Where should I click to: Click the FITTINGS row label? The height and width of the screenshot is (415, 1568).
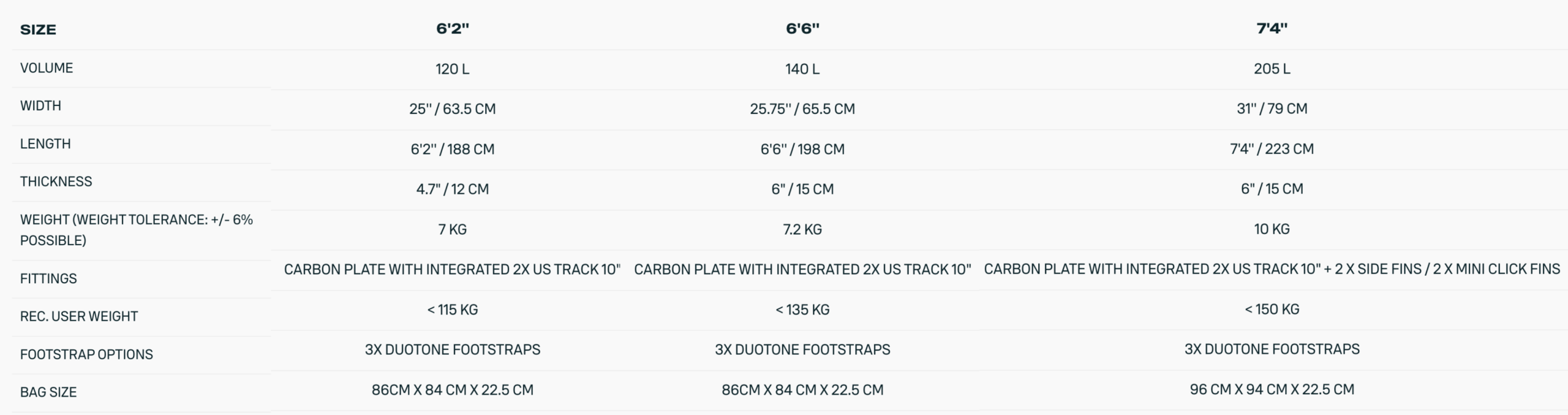(48, 278)
